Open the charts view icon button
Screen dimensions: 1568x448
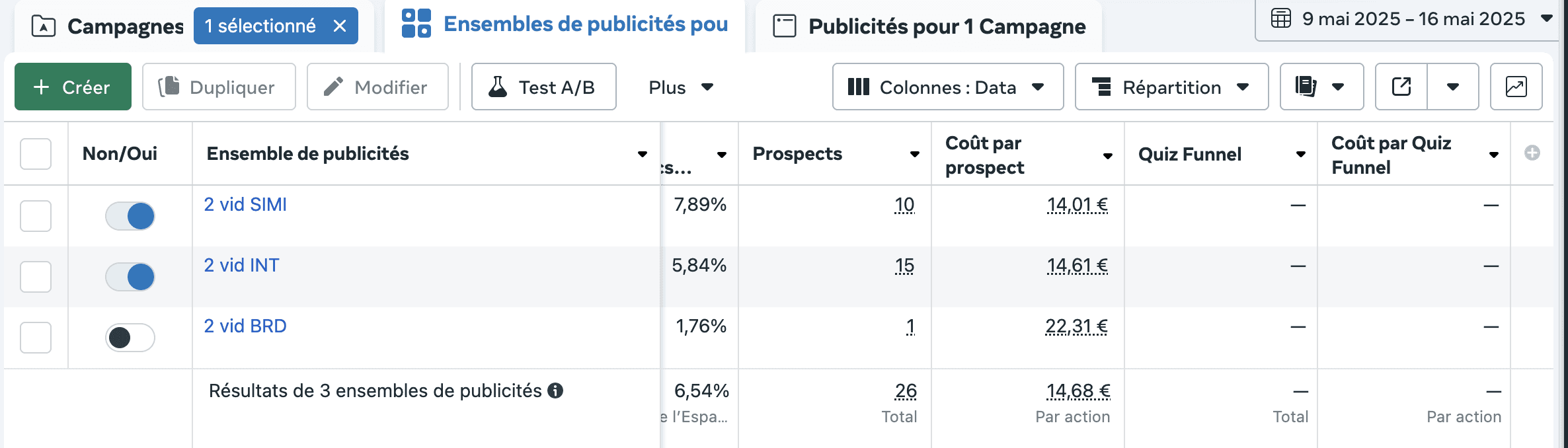[1516, 87]
